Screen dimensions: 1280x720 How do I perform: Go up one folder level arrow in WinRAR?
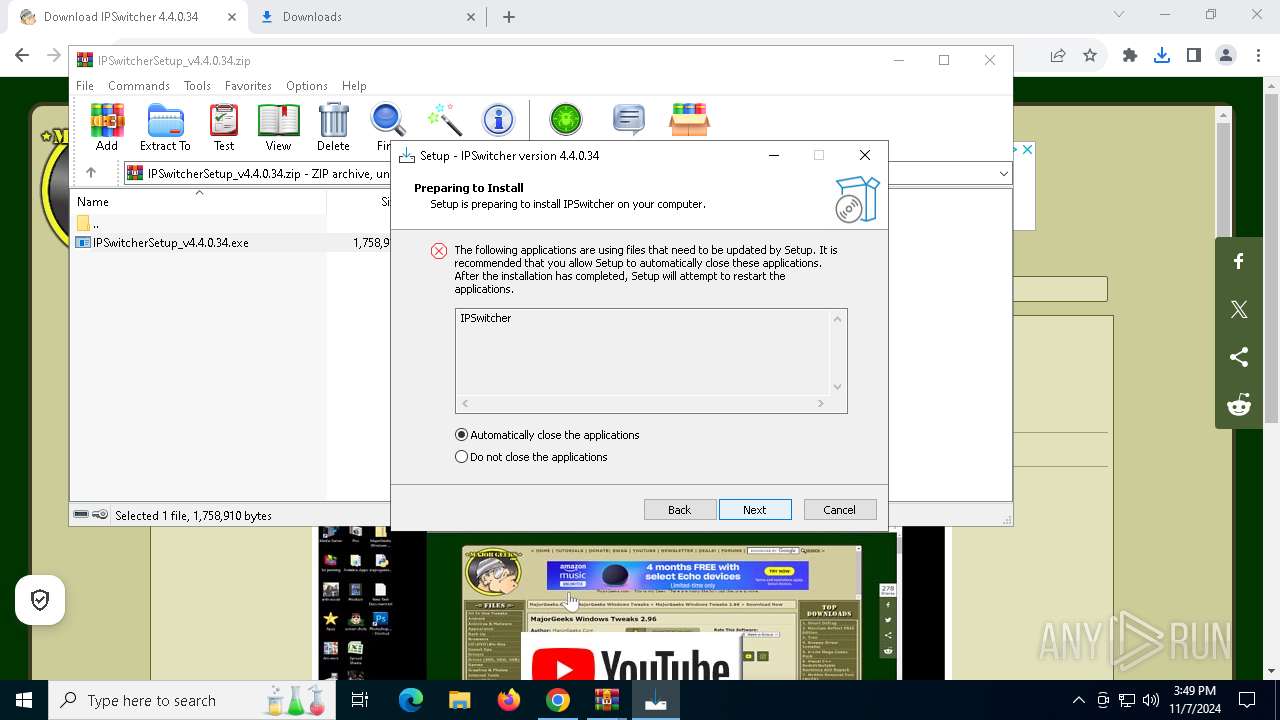coord(91,173)
